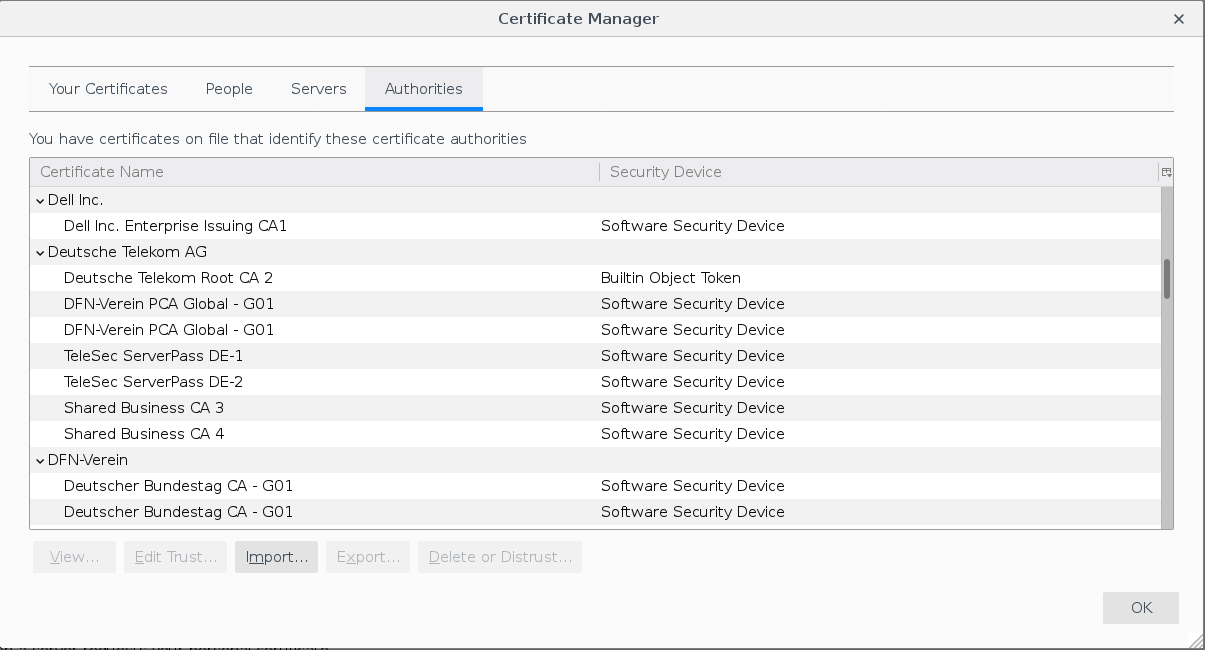This screenshot has width=1205, height=650.
Task: Select the TeleSec ServerPass DE-2 row
Action: point(595,382)
